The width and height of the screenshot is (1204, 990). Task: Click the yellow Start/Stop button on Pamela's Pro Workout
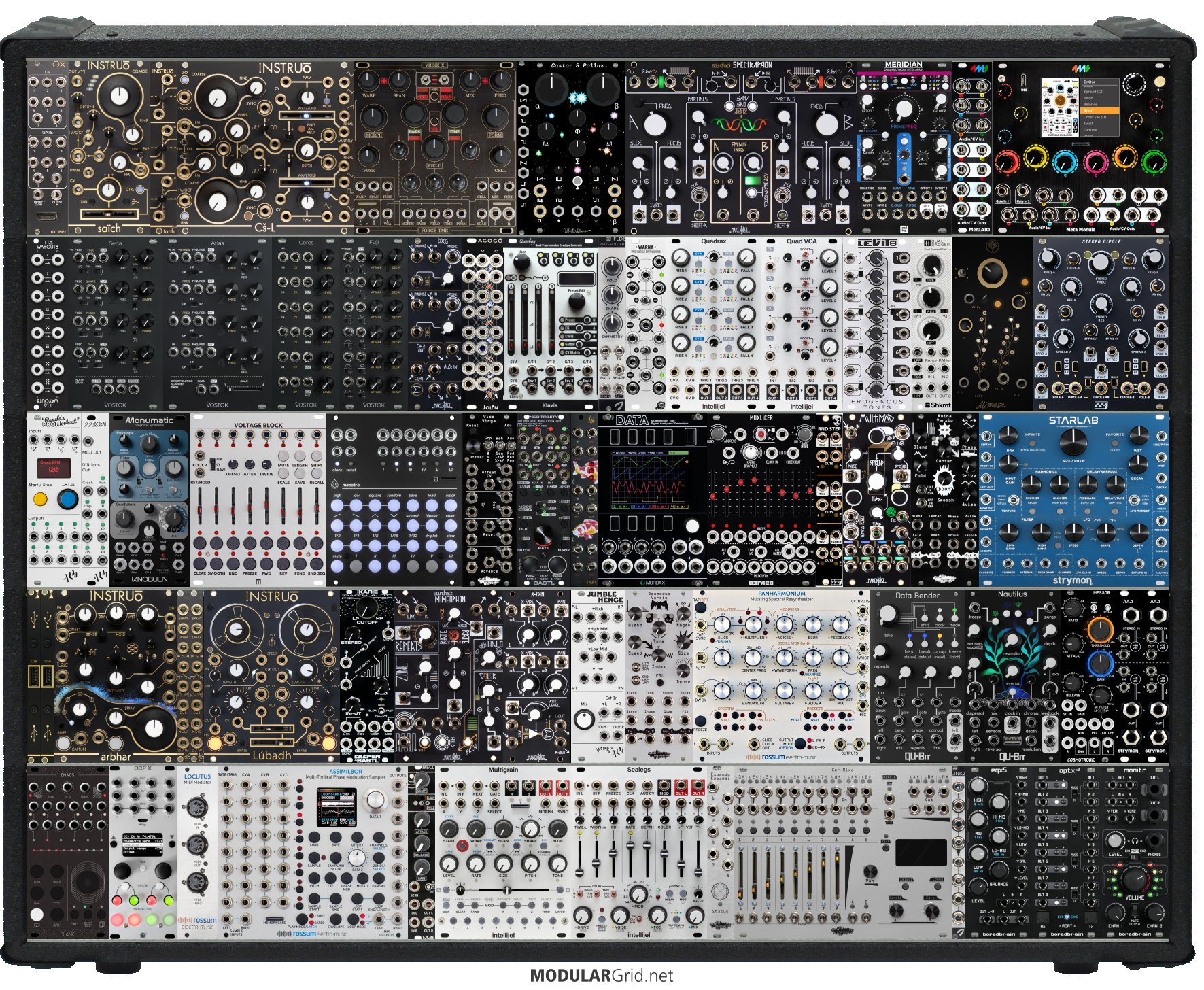point(40,500)
